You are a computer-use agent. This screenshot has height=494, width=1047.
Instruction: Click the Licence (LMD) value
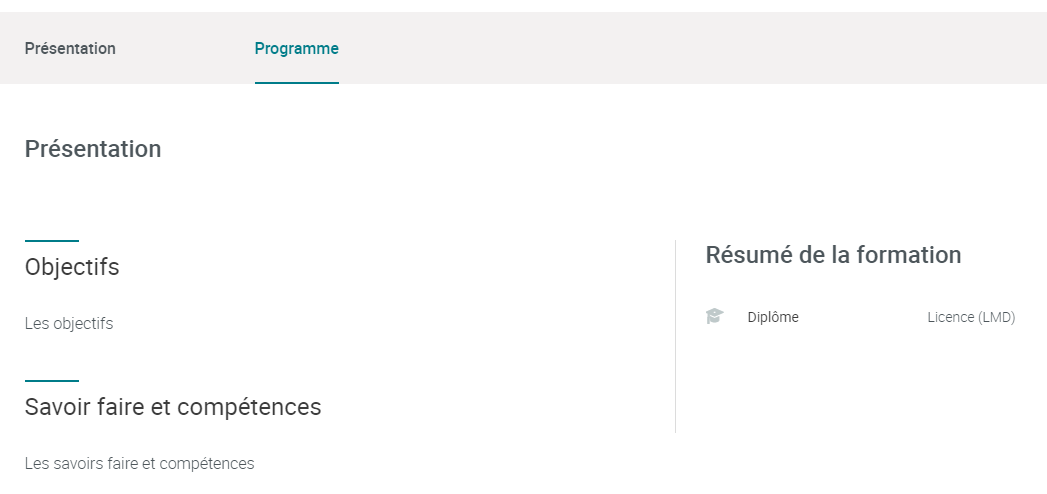tap(971, 318)
